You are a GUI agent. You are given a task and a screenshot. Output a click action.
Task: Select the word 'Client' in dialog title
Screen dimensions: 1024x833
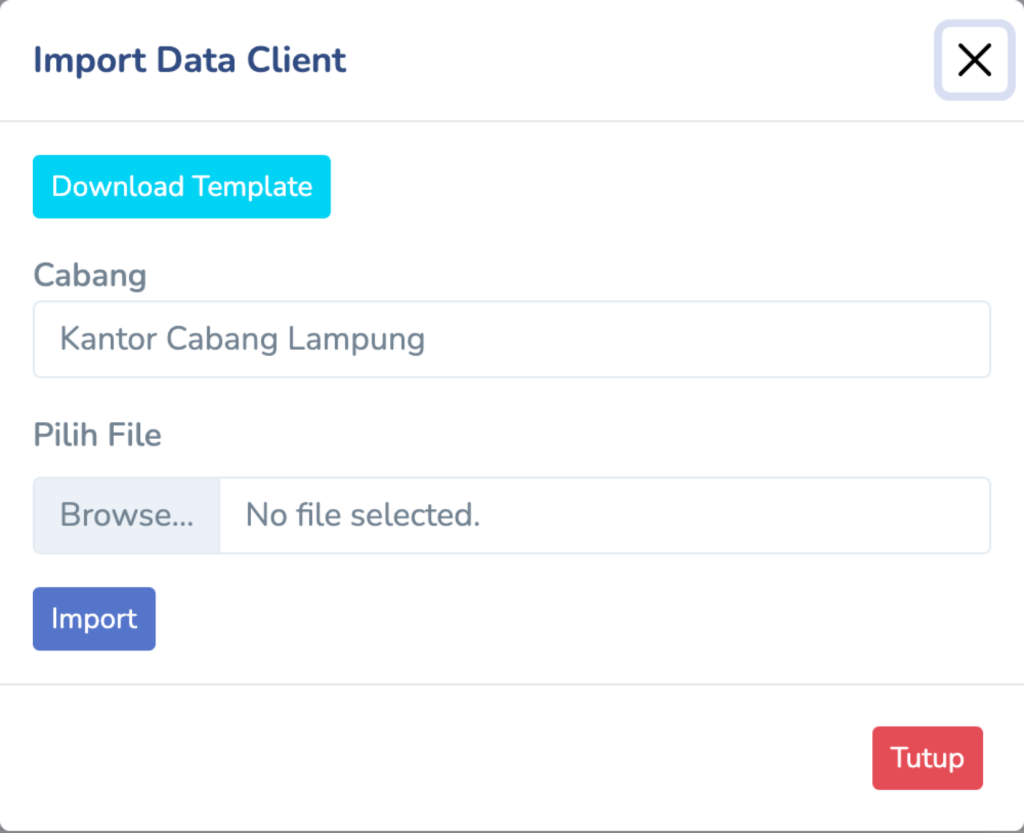point(300,60)
